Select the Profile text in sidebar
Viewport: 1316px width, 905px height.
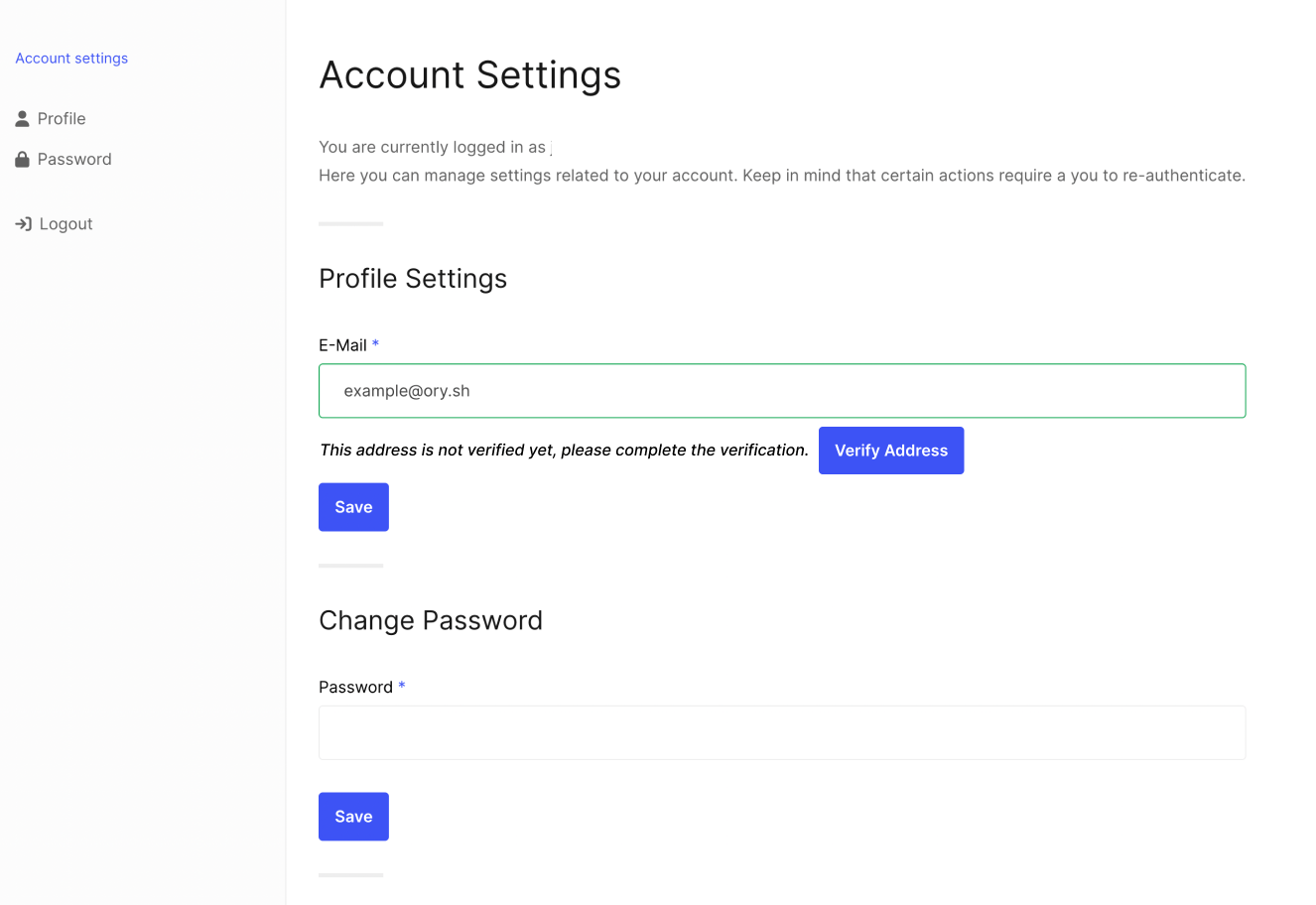click(x=62, y=119)
